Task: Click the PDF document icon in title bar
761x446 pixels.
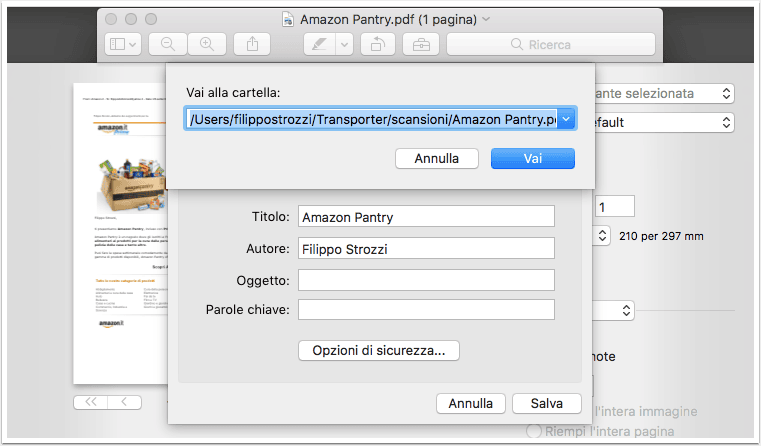Action: (288, 19)
